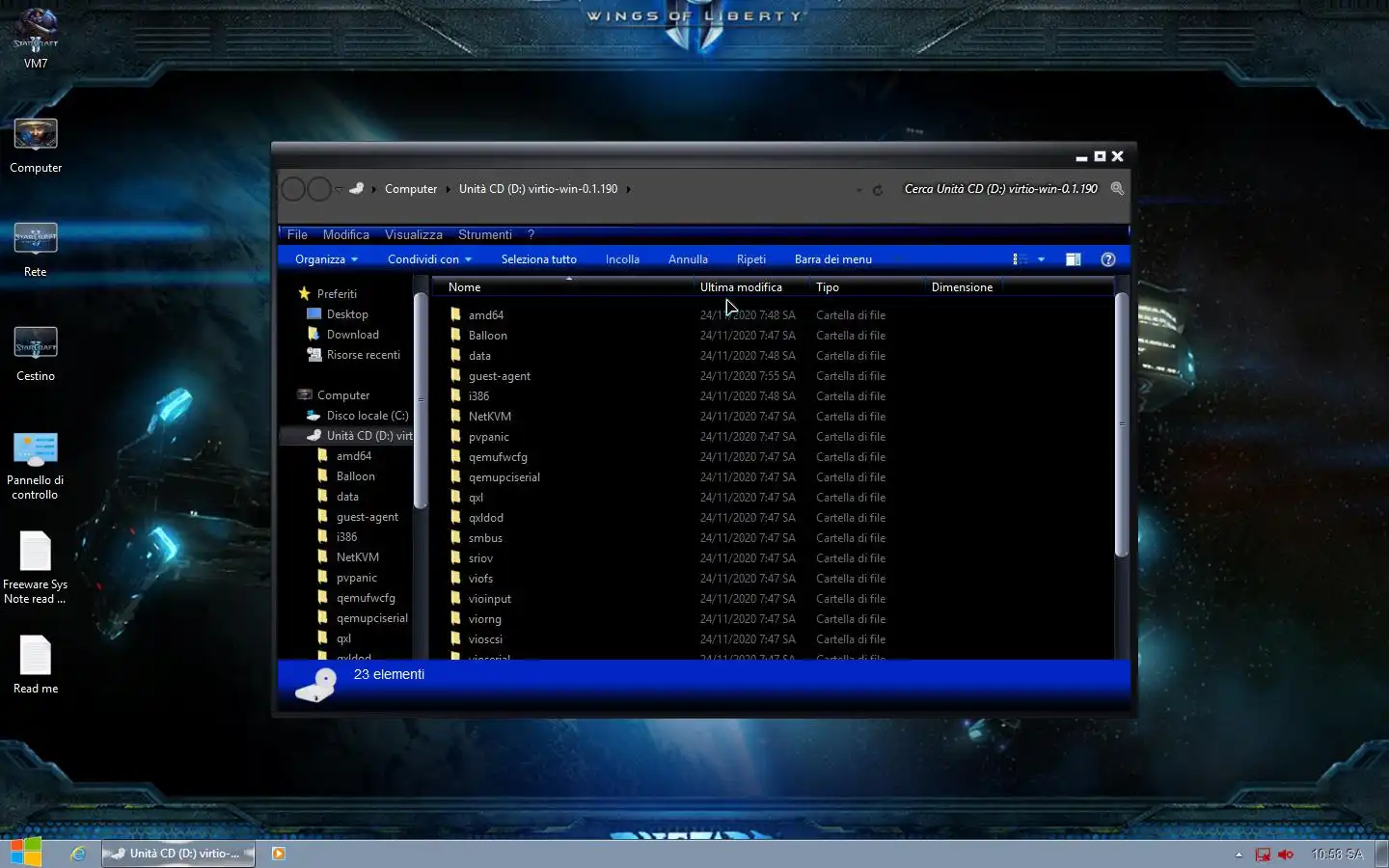Sort by the Dimensione column header

pos(964,287)
